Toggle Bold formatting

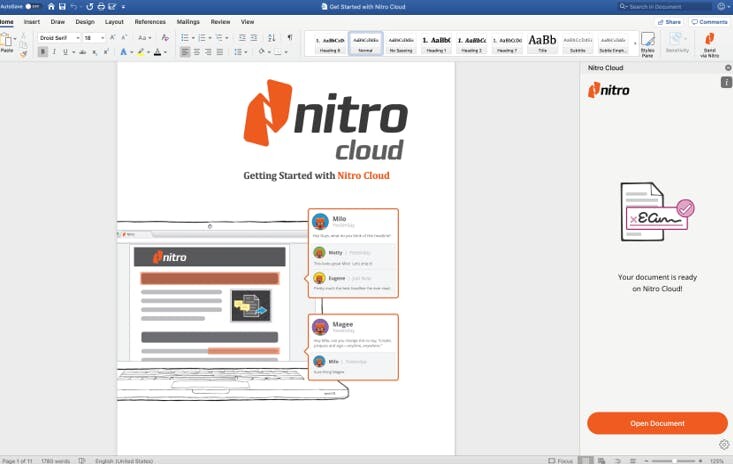(x=43, y=52)
